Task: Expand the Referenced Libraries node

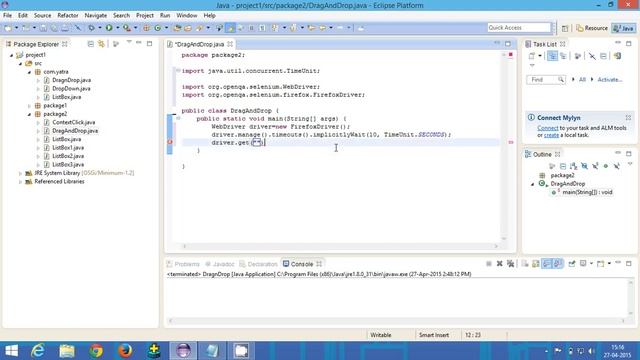Action: [x=20, y=182]
